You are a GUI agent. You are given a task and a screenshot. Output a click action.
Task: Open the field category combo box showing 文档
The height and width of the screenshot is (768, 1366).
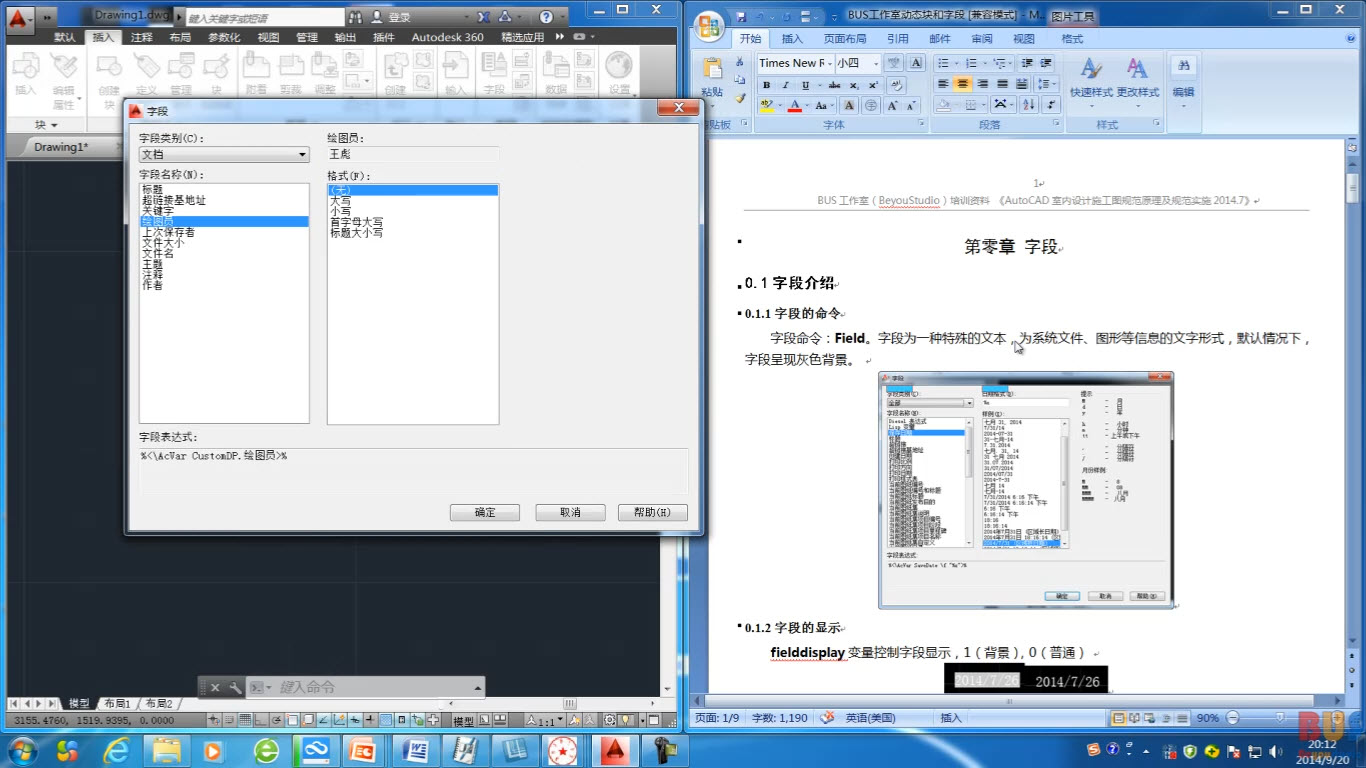[224, 155]
